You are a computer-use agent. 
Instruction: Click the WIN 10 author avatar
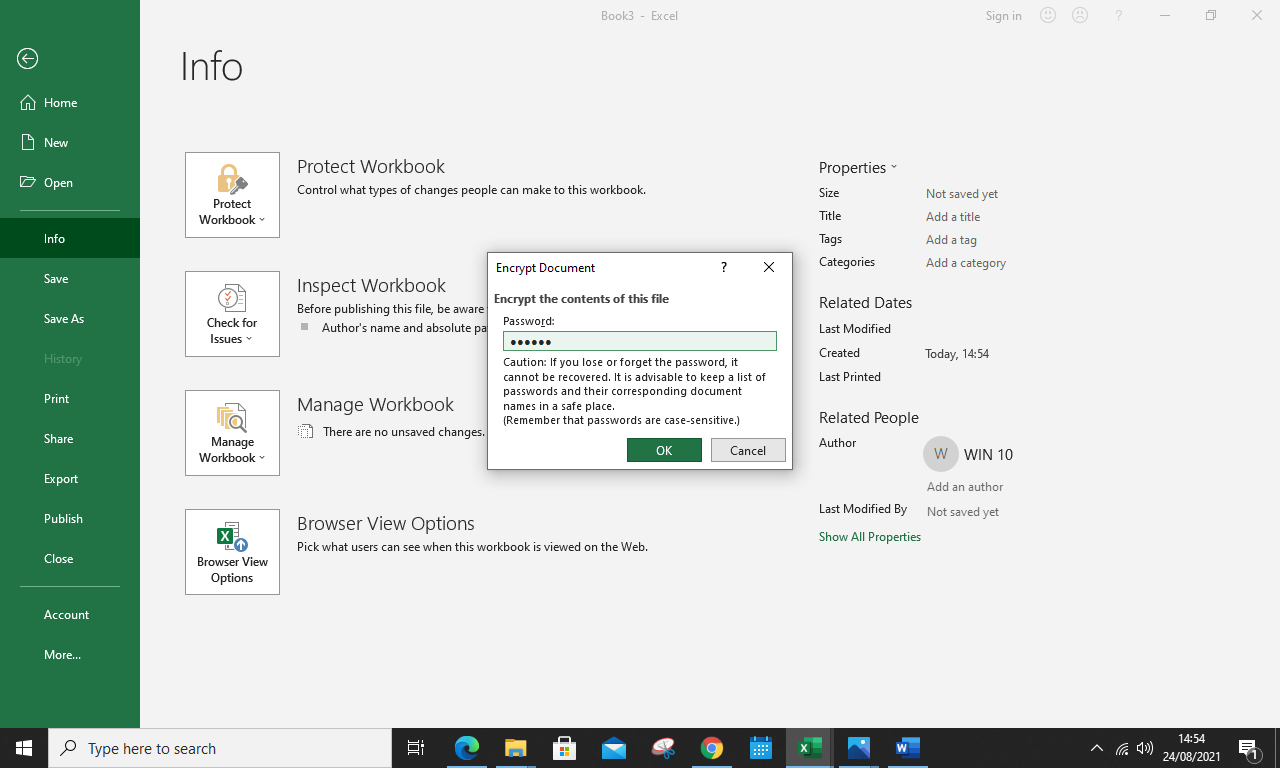(940, 453)
